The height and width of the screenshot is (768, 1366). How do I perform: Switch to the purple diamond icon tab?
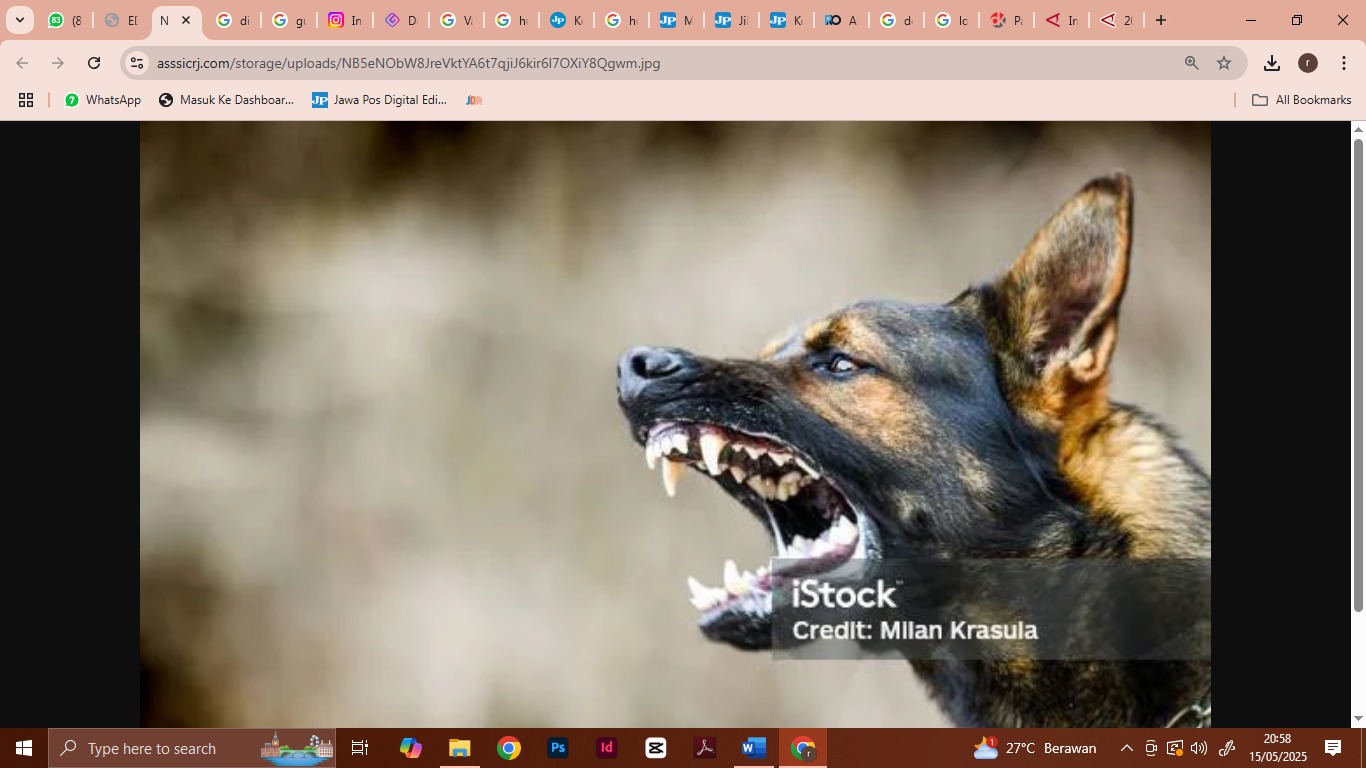tap(401, 20)
